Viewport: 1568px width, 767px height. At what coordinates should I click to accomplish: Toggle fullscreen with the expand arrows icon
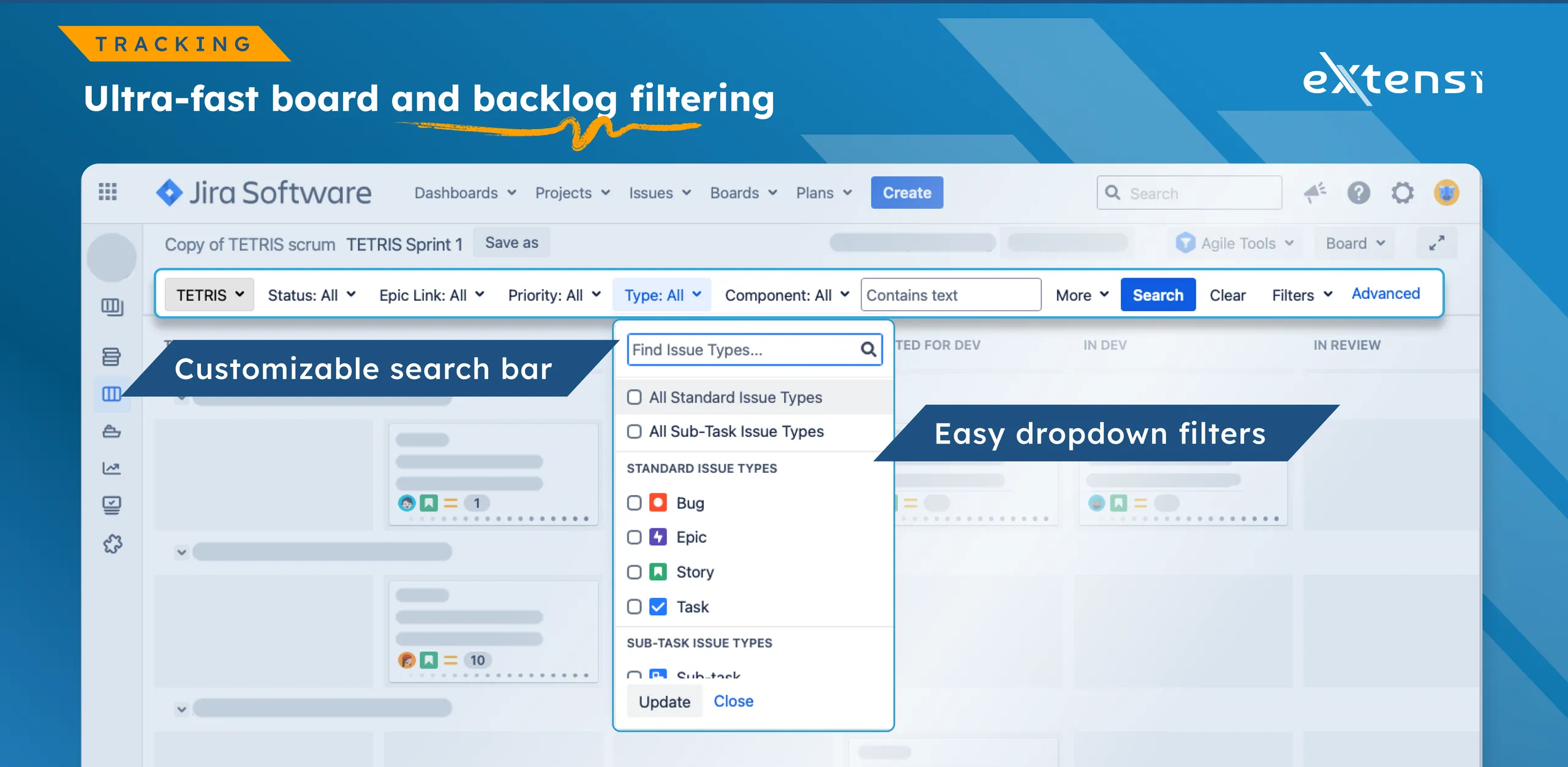pos(1437,243)
